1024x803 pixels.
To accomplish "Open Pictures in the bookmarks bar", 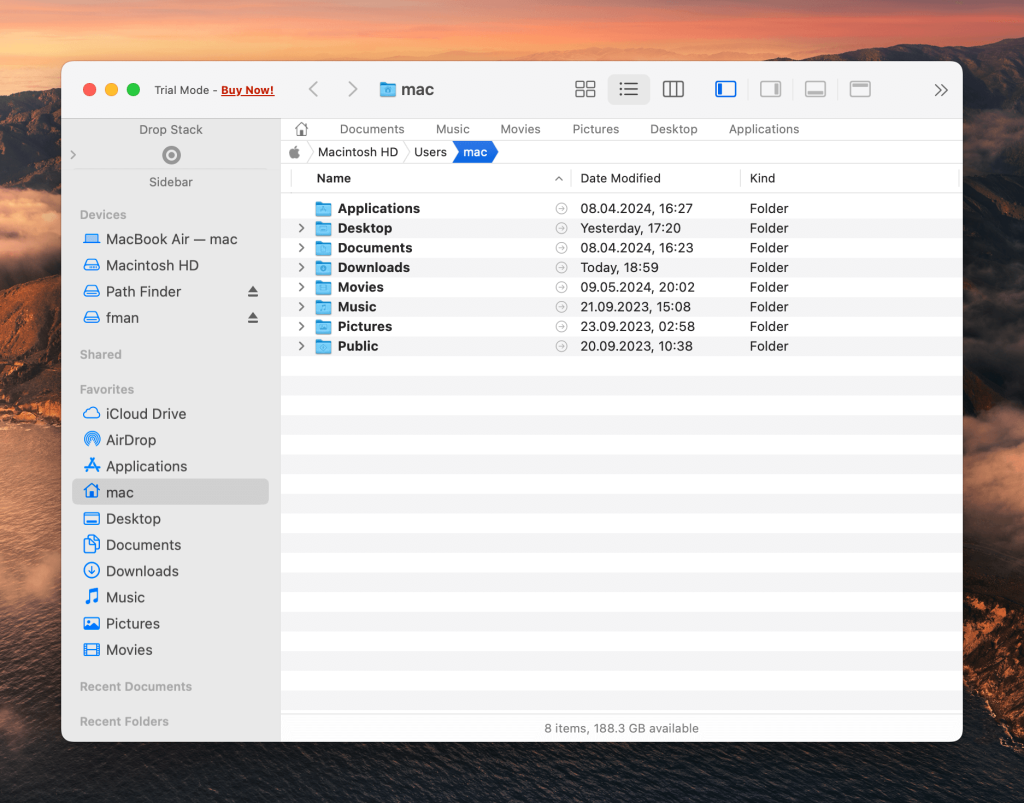I will click(x=595, y=129).
